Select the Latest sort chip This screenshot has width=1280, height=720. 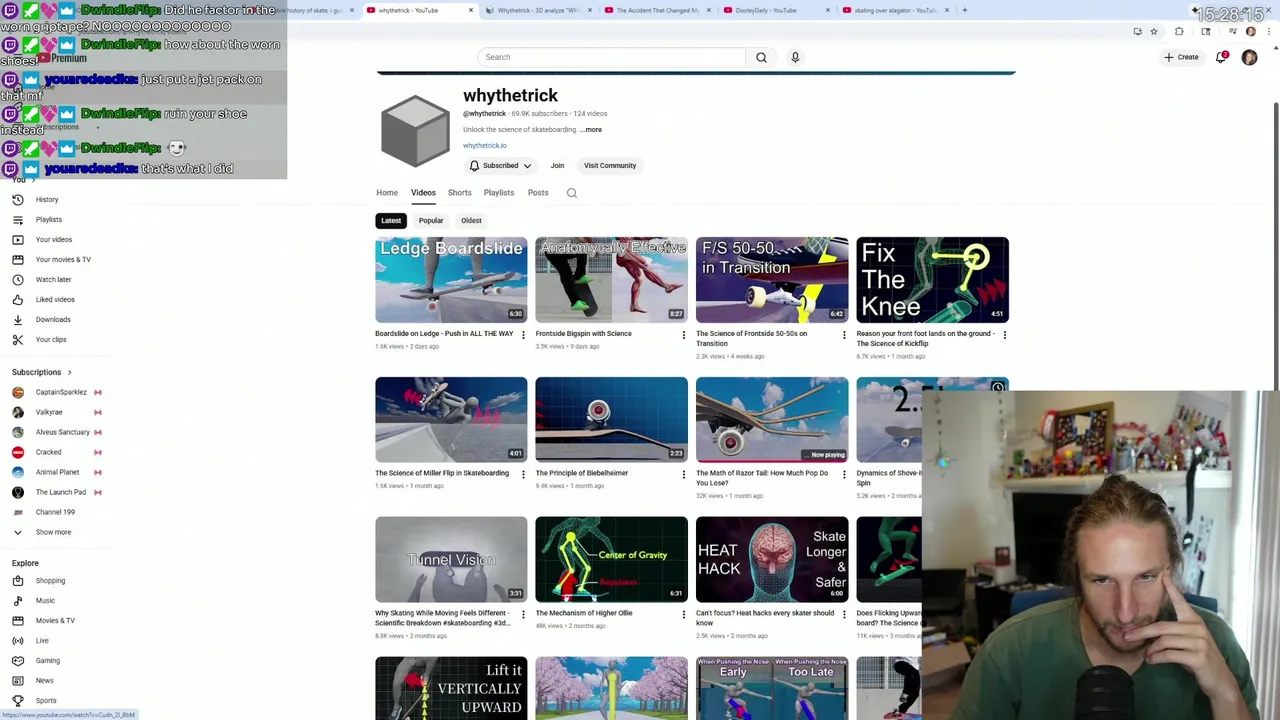click(391, 221)
